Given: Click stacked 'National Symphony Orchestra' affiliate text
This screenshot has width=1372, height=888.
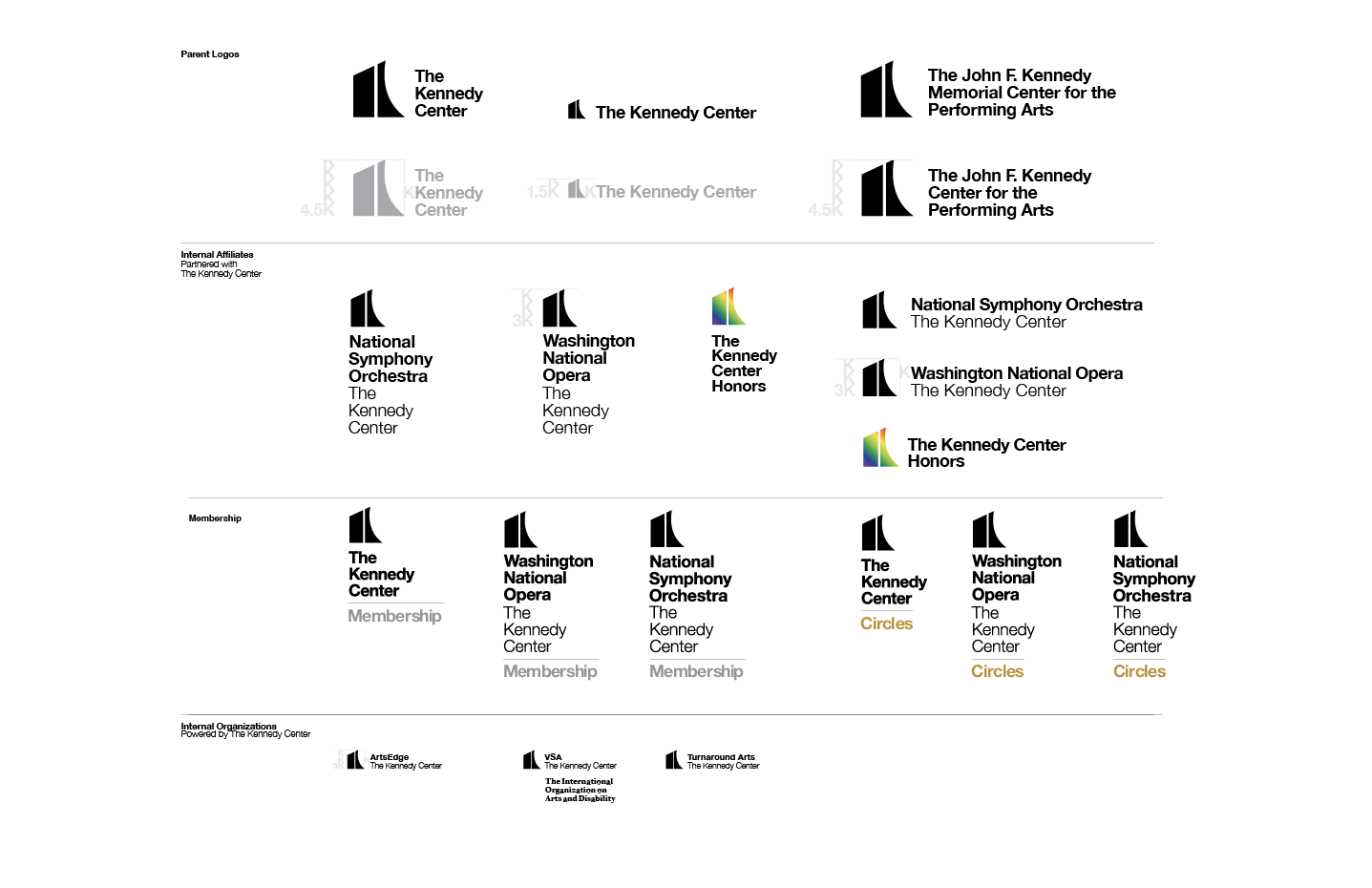Looking at the screenshot, I should point(390,359).
